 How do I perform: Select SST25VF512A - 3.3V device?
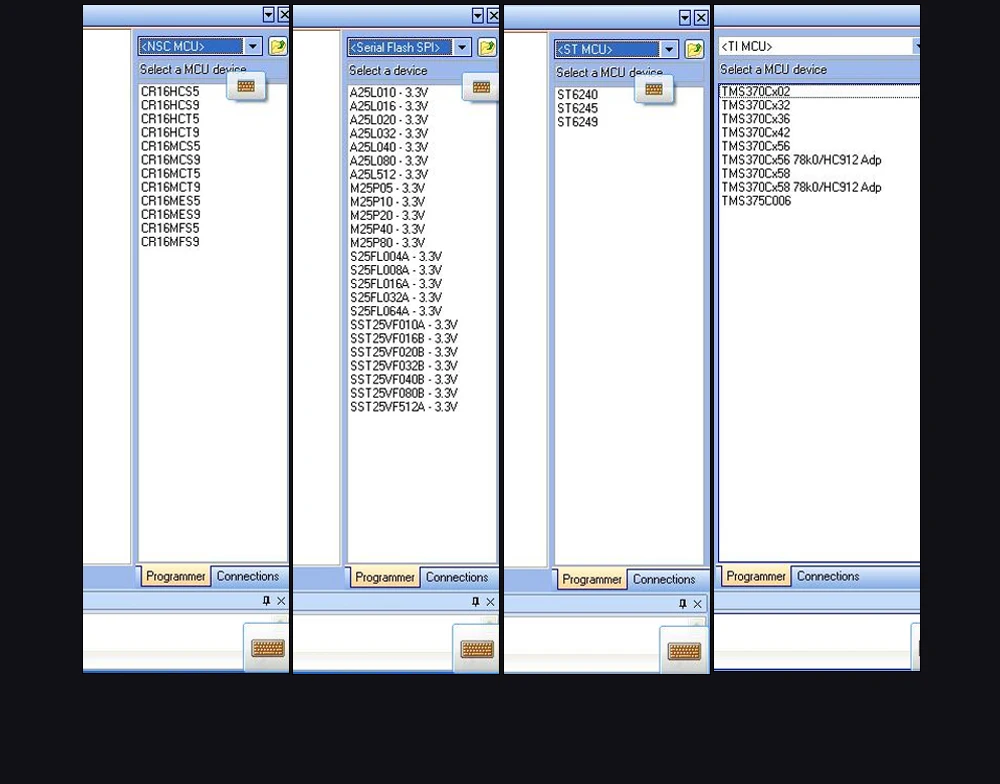tap(404, 407)
